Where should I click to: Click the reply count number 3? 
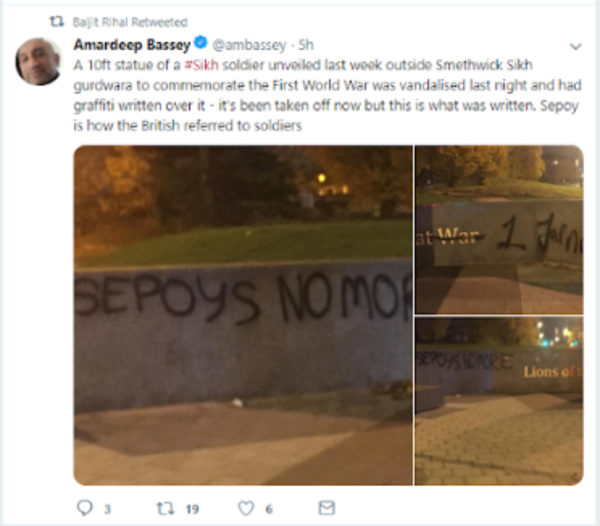point(108,509)
